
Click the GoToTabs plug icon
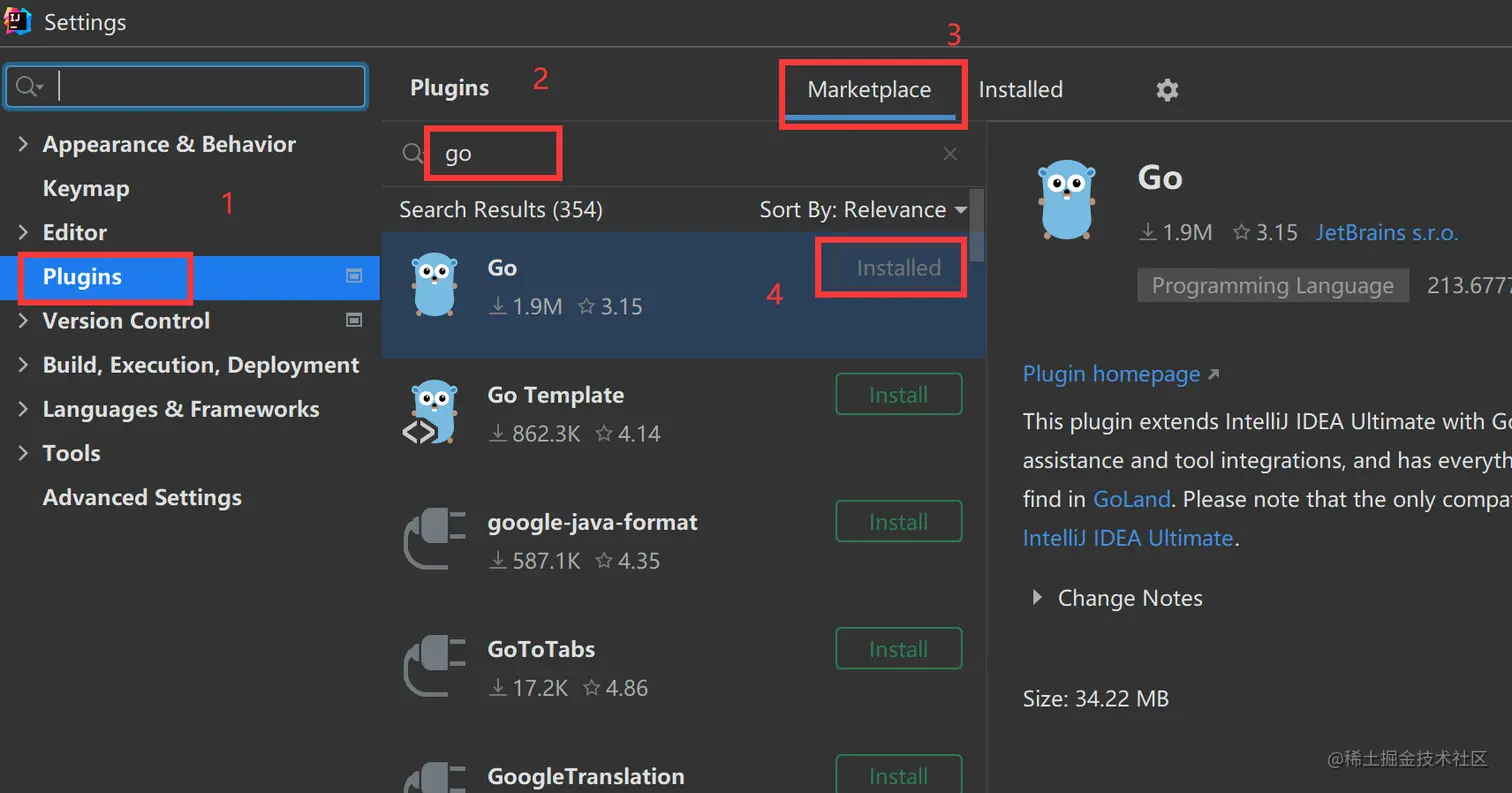[x=434, y=667]
